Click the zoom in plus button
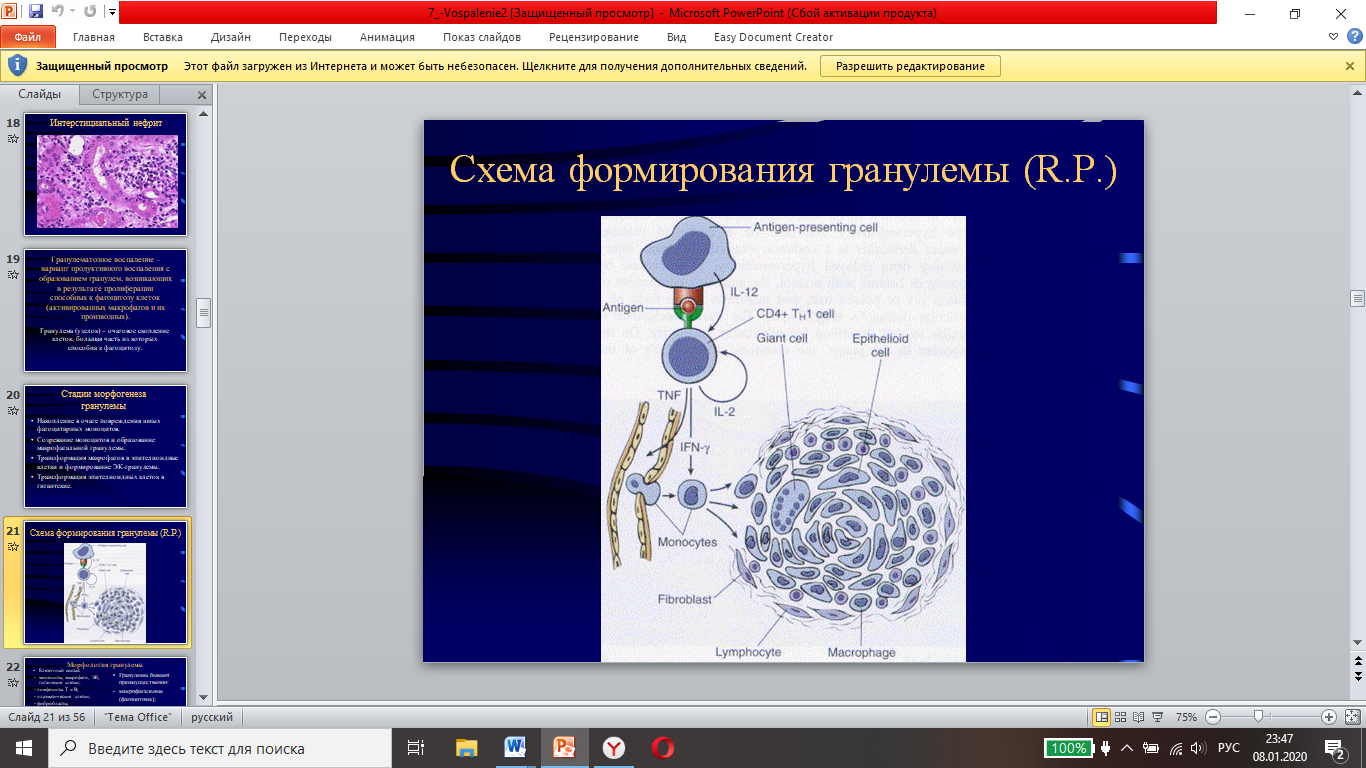 click(x=1329, y=717)
